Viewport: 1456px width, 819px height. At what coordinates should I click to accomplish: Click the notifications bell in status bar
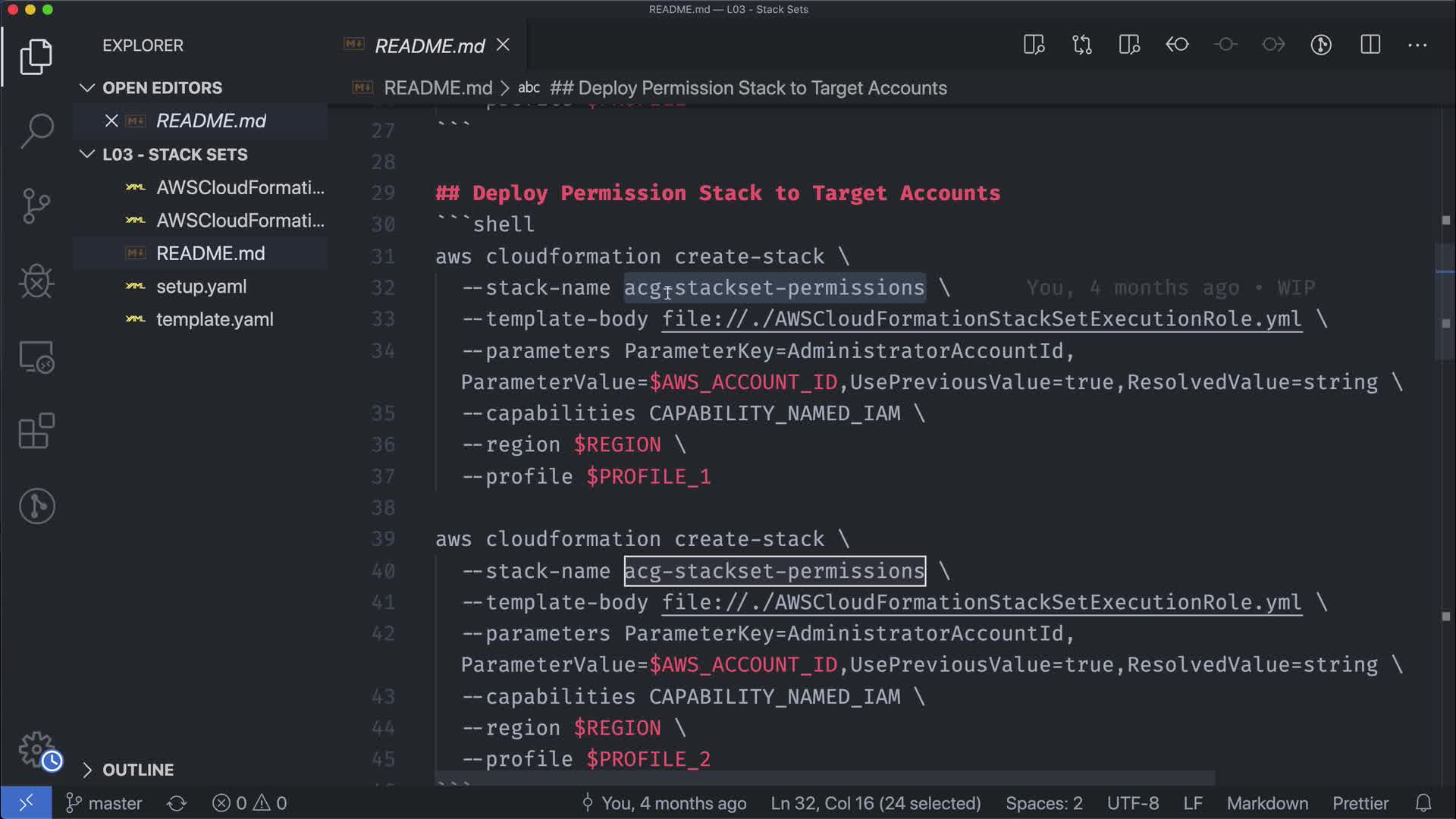pos(1423,803)
